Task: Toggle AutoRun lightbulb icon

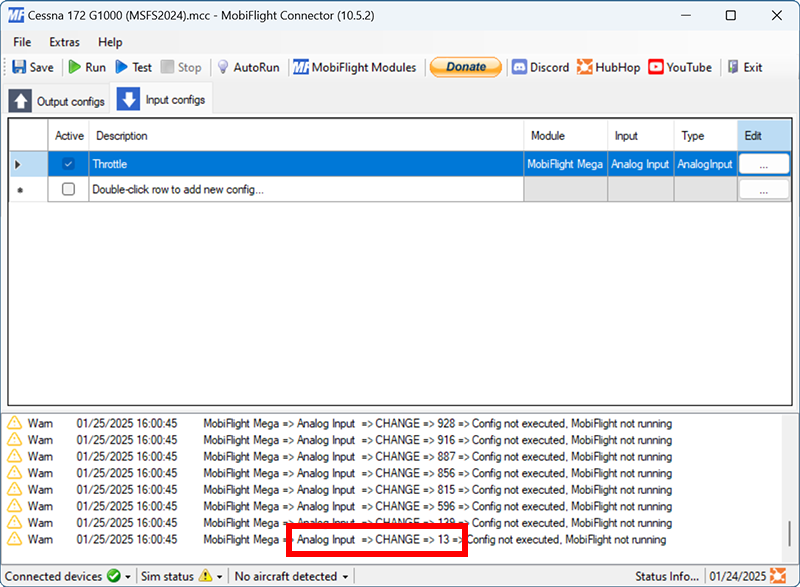Action: (x=223, y=67)
